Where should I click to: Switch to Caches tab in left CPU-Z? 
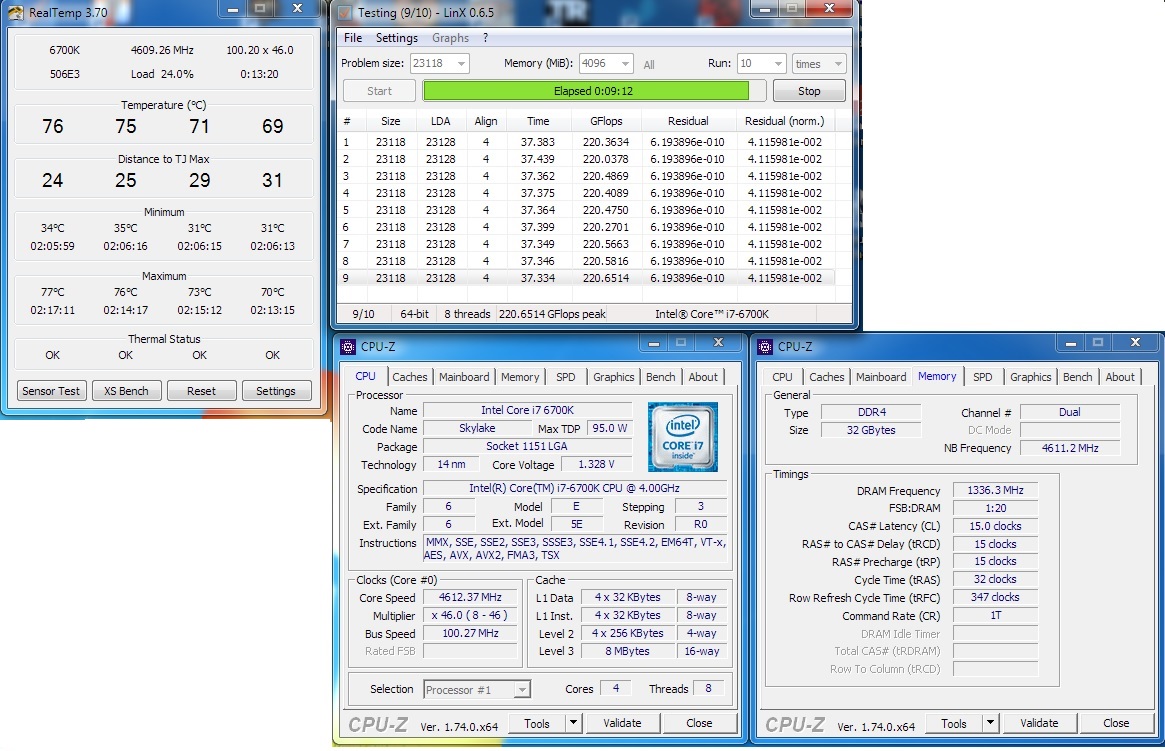point(409,377)
